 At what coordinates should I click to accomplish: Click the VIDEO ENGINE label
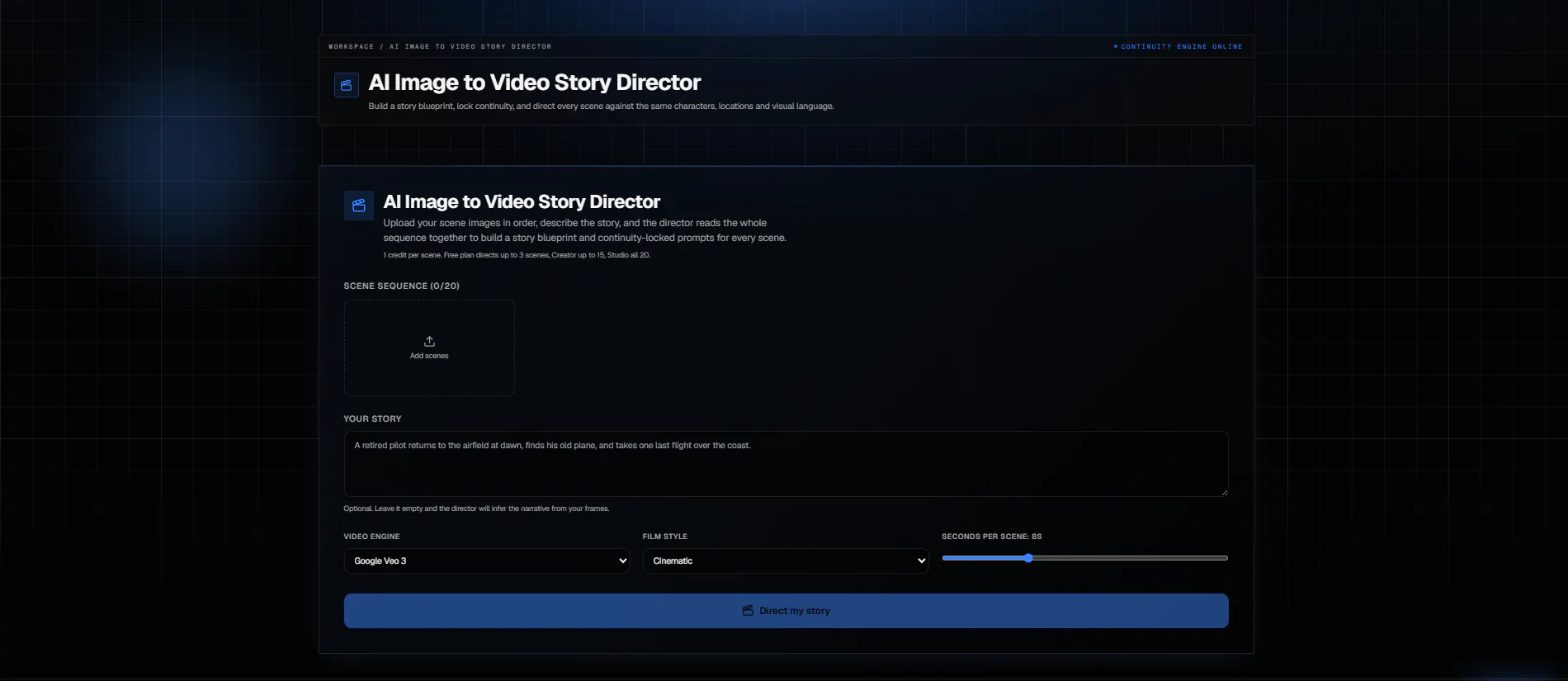click(372, 537)
